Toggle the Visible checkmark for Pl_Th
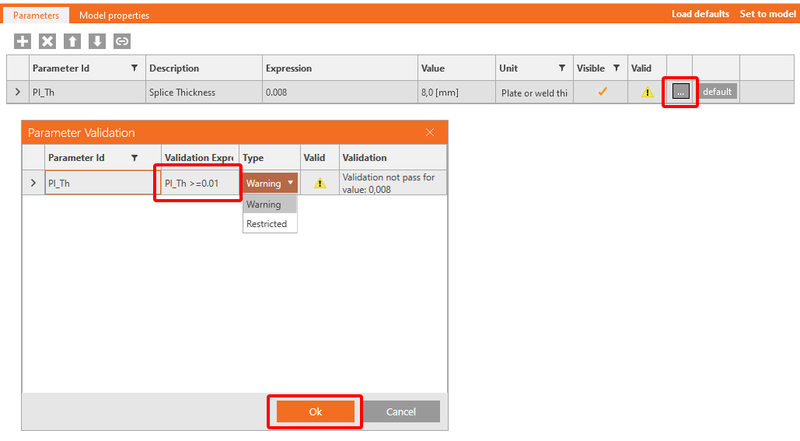The height and width of the screenshot is (441, 800). click(602, 92)
